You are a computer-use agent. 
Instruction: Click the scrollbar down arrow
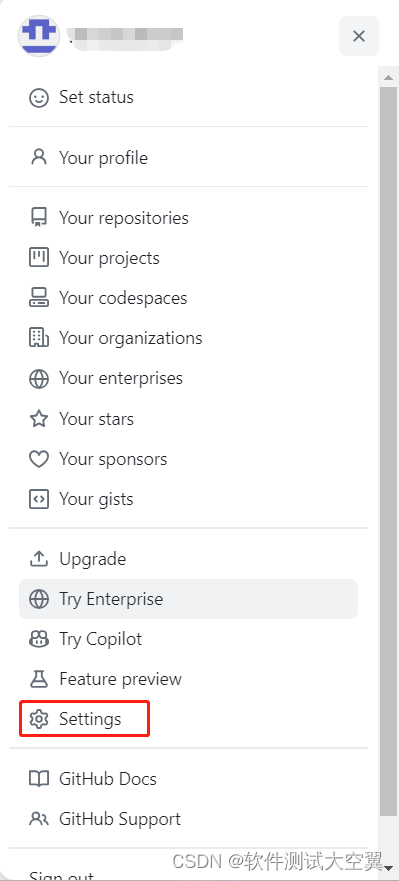388,868
